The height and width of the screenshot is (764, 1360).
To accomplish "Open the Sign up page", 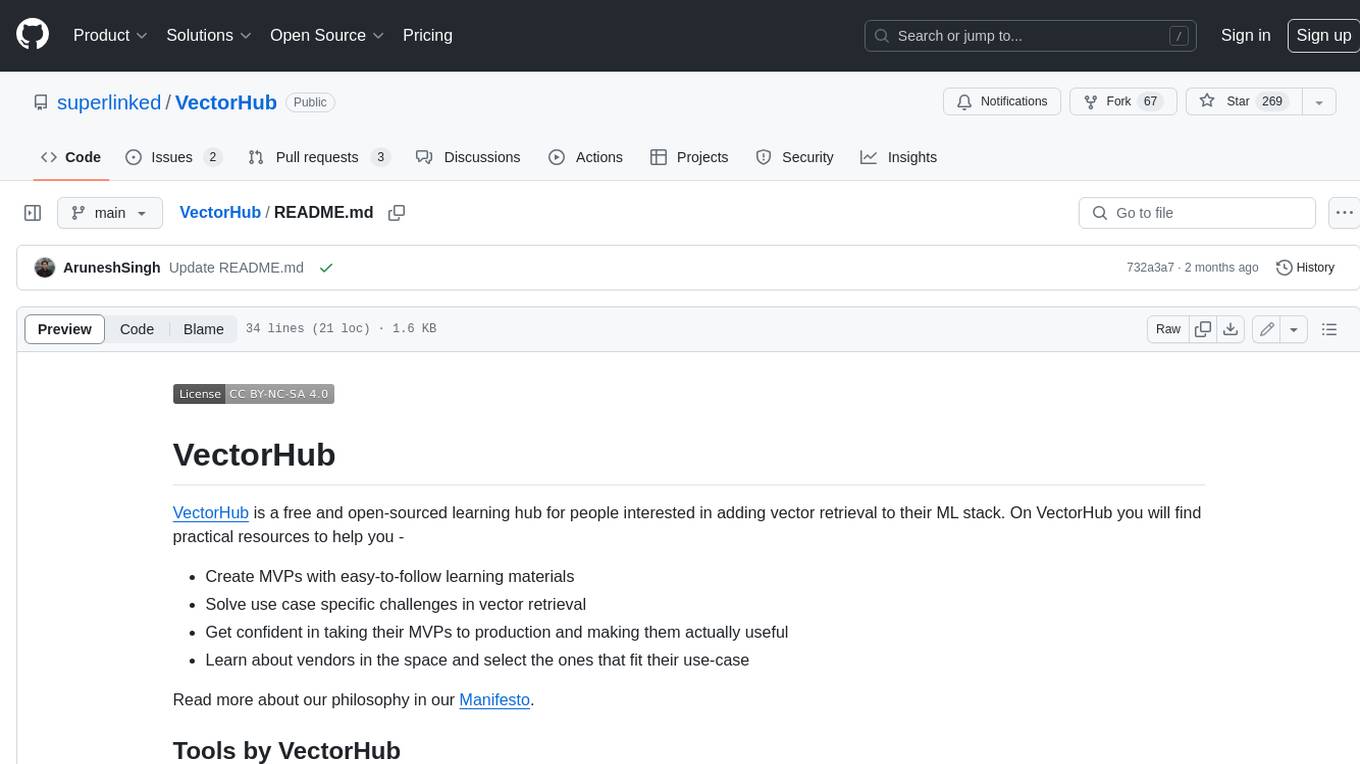I will [x=1323, y=35].
